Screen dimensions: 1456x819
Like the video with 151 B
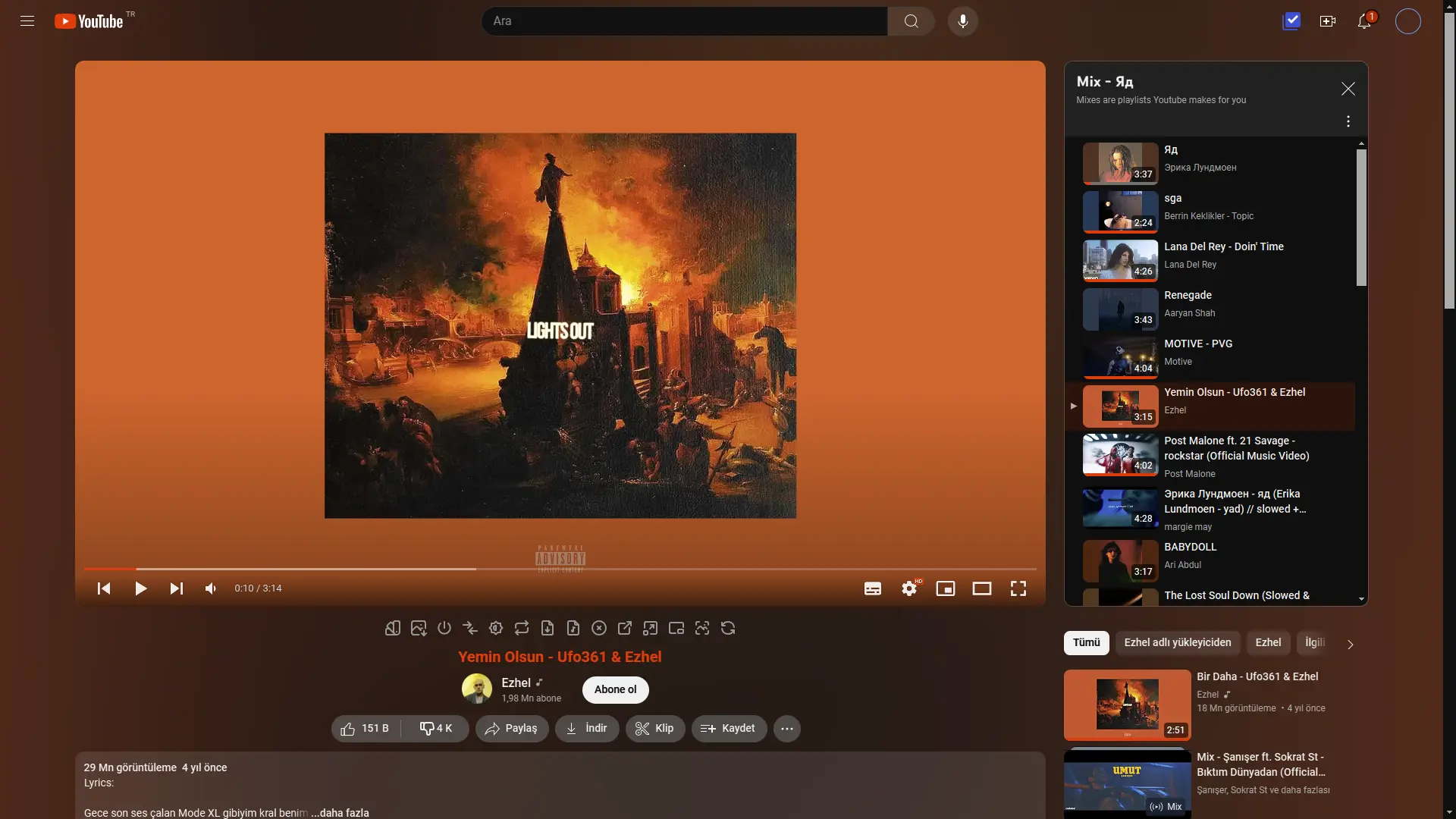pos(366,729)
